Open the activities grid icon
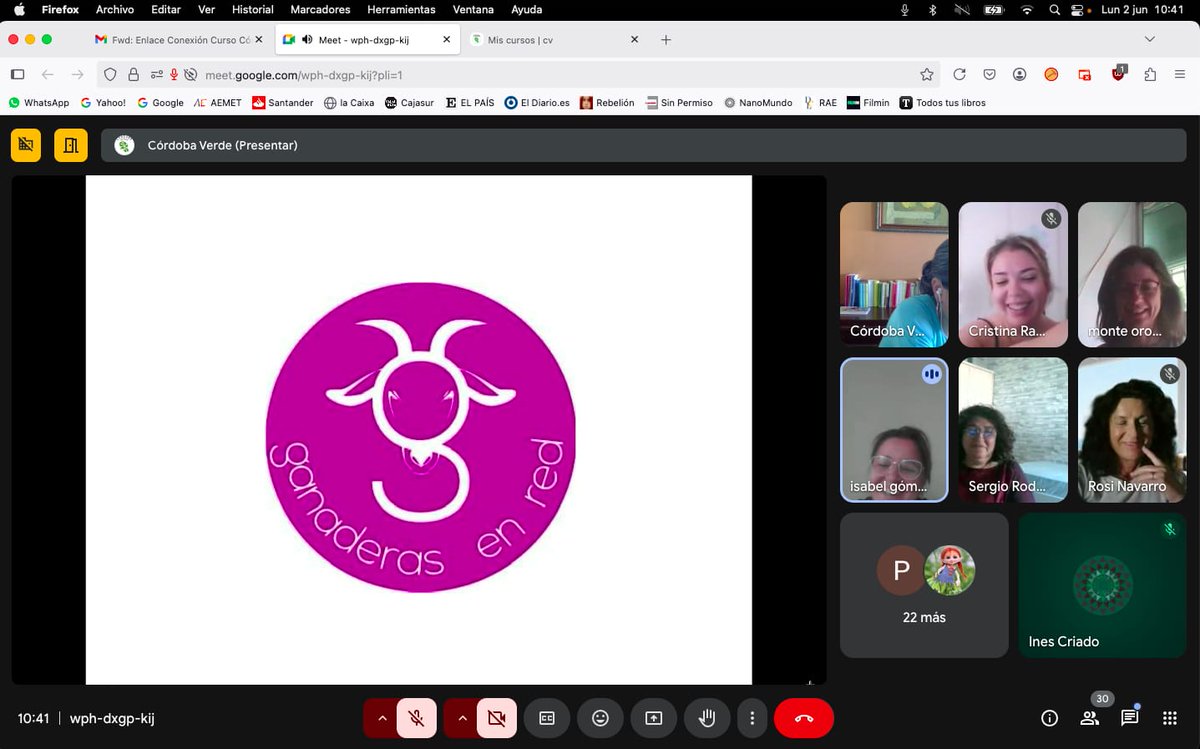Viewport: 1200px width, 749px height. [x=1169, y=718]
